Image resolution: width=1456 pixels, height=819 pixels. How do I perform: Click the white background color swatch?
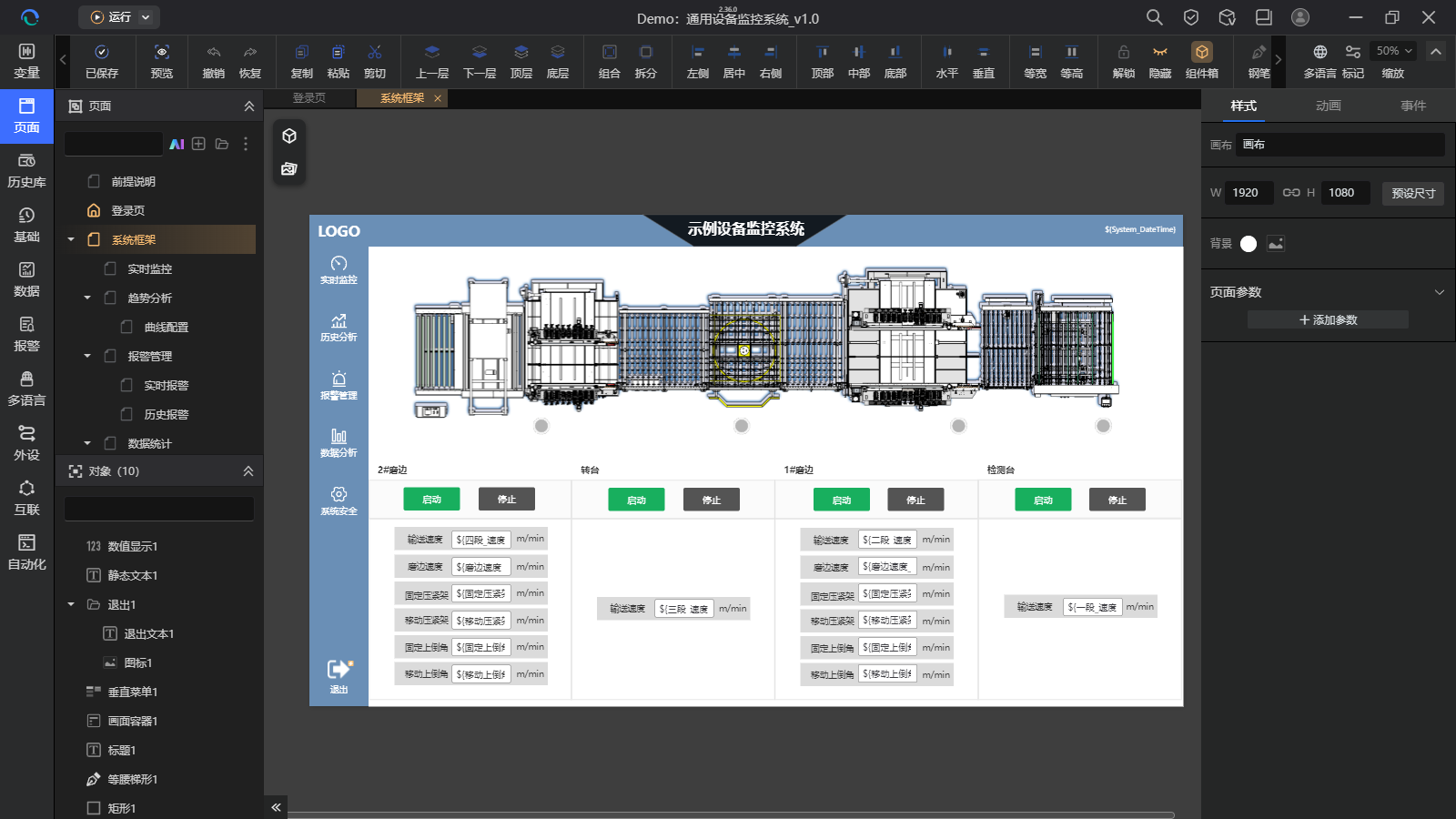pyautogui.click(x=1249, y=244)
